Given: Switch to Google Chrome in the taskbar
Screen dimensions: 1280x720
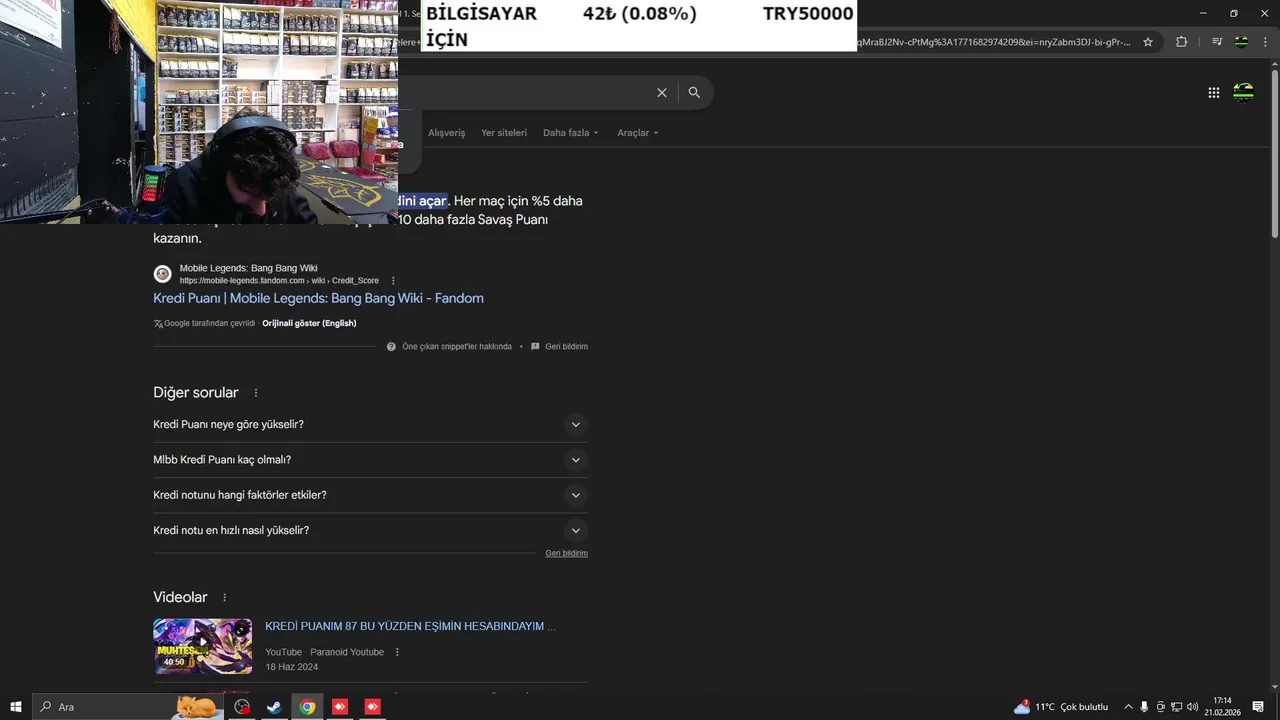Looking at the screenshot, I should pos(307,707).
